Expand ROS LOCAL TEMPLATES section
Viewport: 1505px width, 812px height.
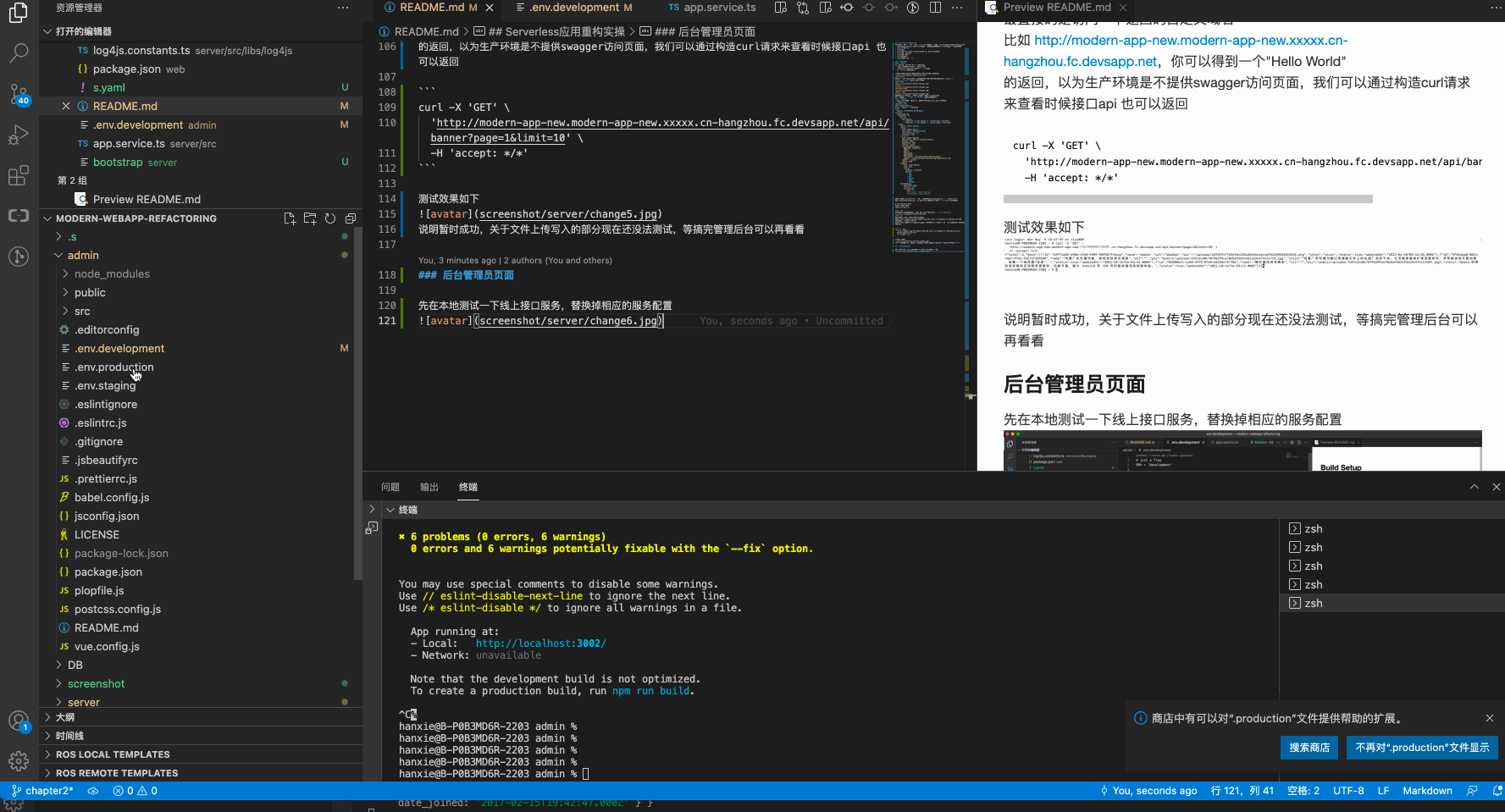[201, 754]
